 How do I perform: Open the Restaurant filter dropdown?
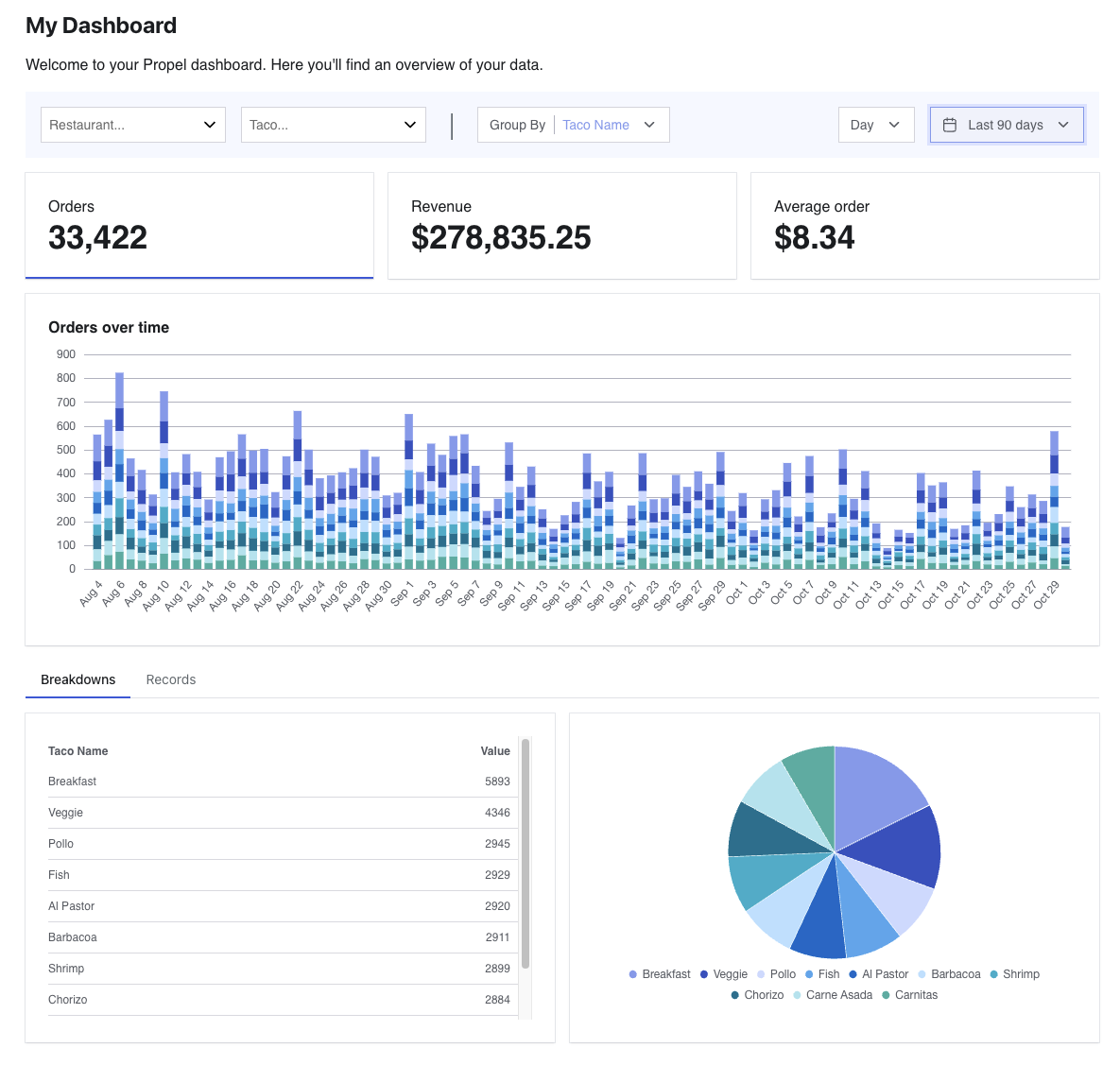133,125
